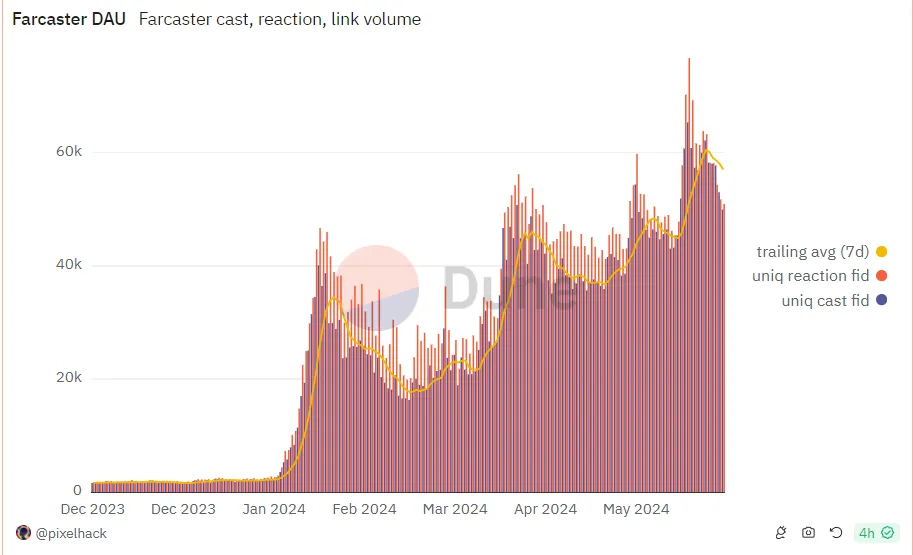Take chart screenshot with camera icon

coord(808,532)
